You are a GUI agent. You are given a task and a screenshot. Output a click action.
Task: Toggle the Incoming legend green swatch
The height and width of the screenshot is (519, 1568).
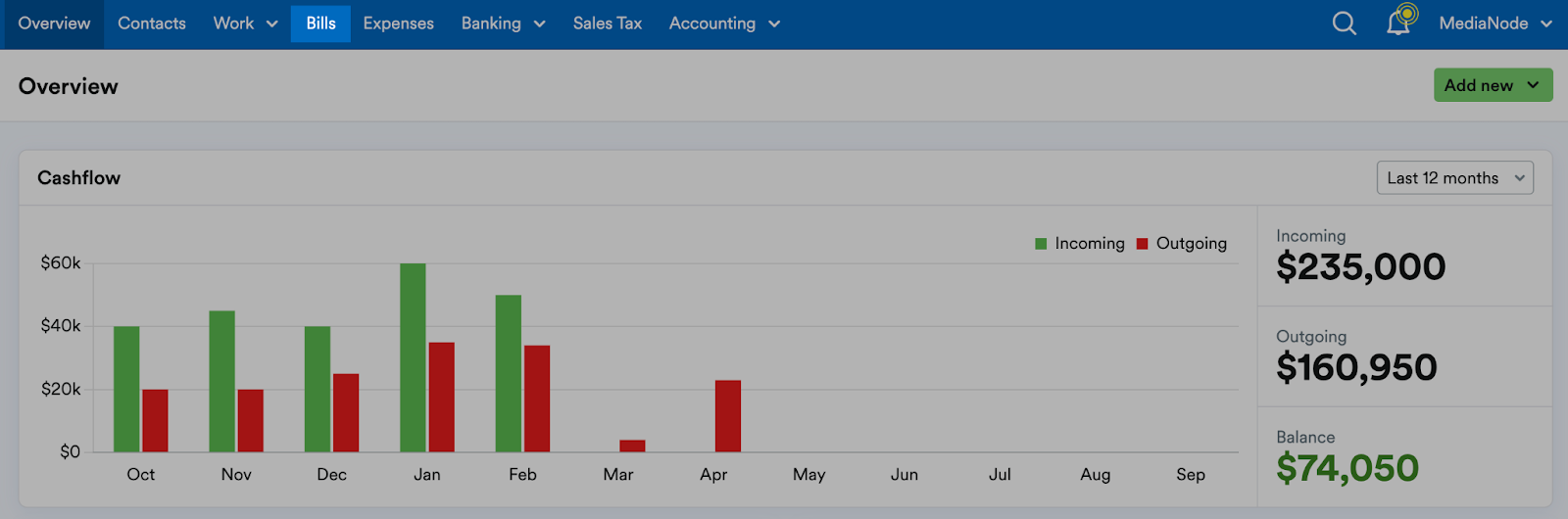click(1041, 244)
